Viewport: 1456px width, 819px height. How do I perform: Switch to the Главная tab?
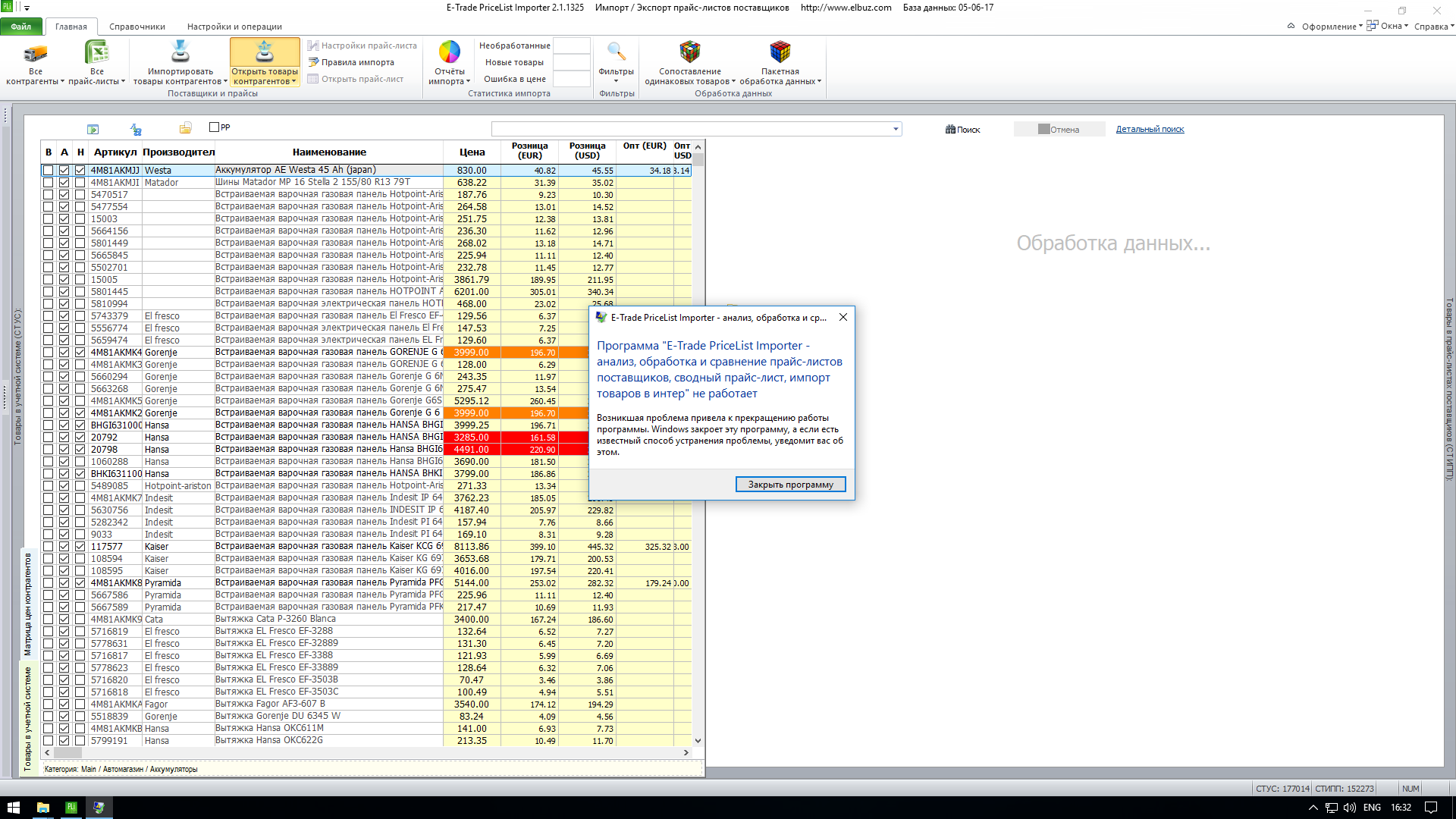(x=71, y=27)
